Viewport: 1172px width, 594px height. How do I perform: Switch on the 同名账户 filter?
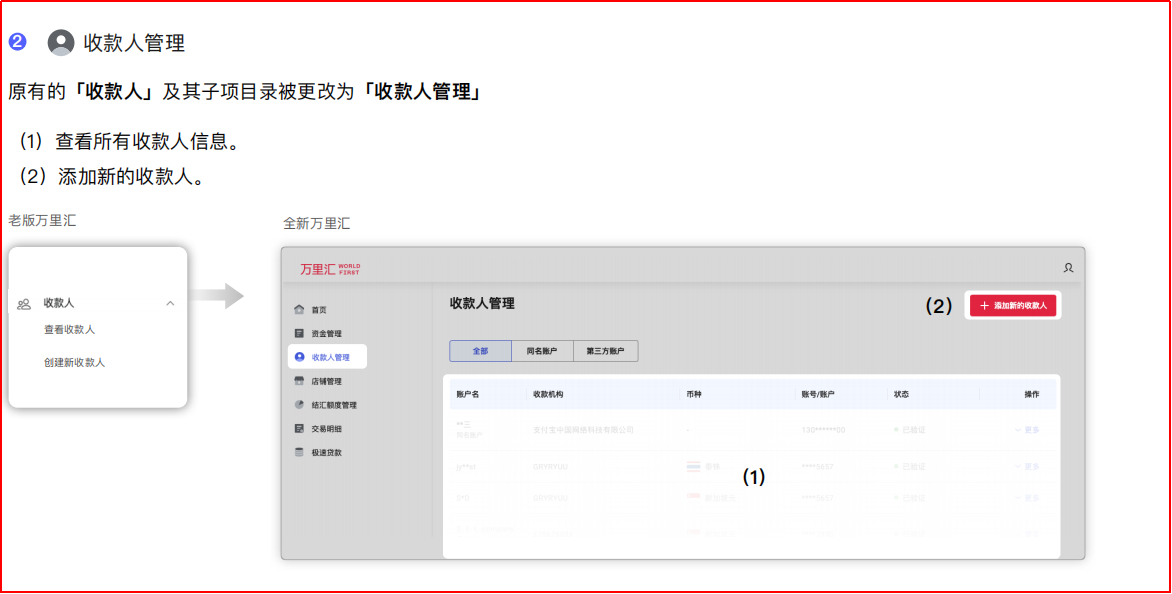[543, 351]
